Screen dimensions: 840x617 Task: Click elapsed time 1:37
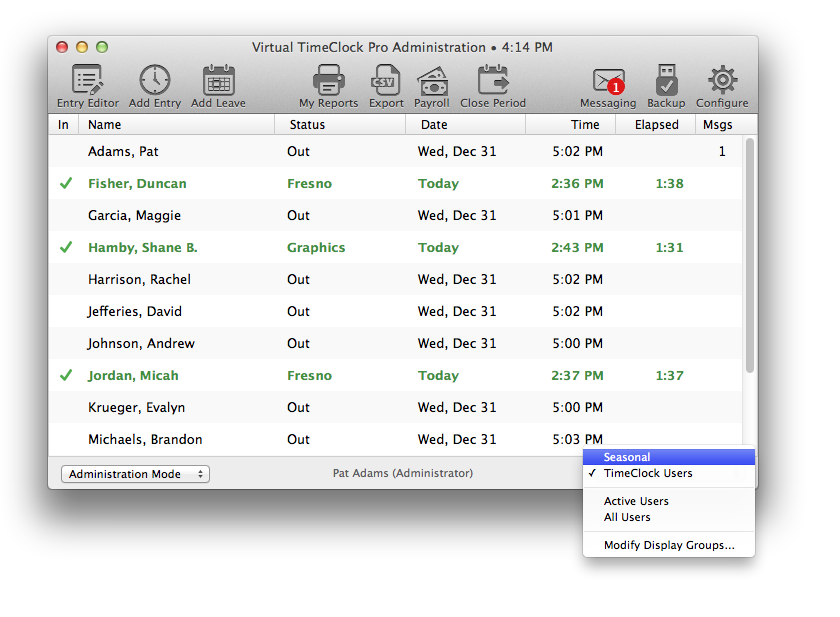(x=670, y=375)
